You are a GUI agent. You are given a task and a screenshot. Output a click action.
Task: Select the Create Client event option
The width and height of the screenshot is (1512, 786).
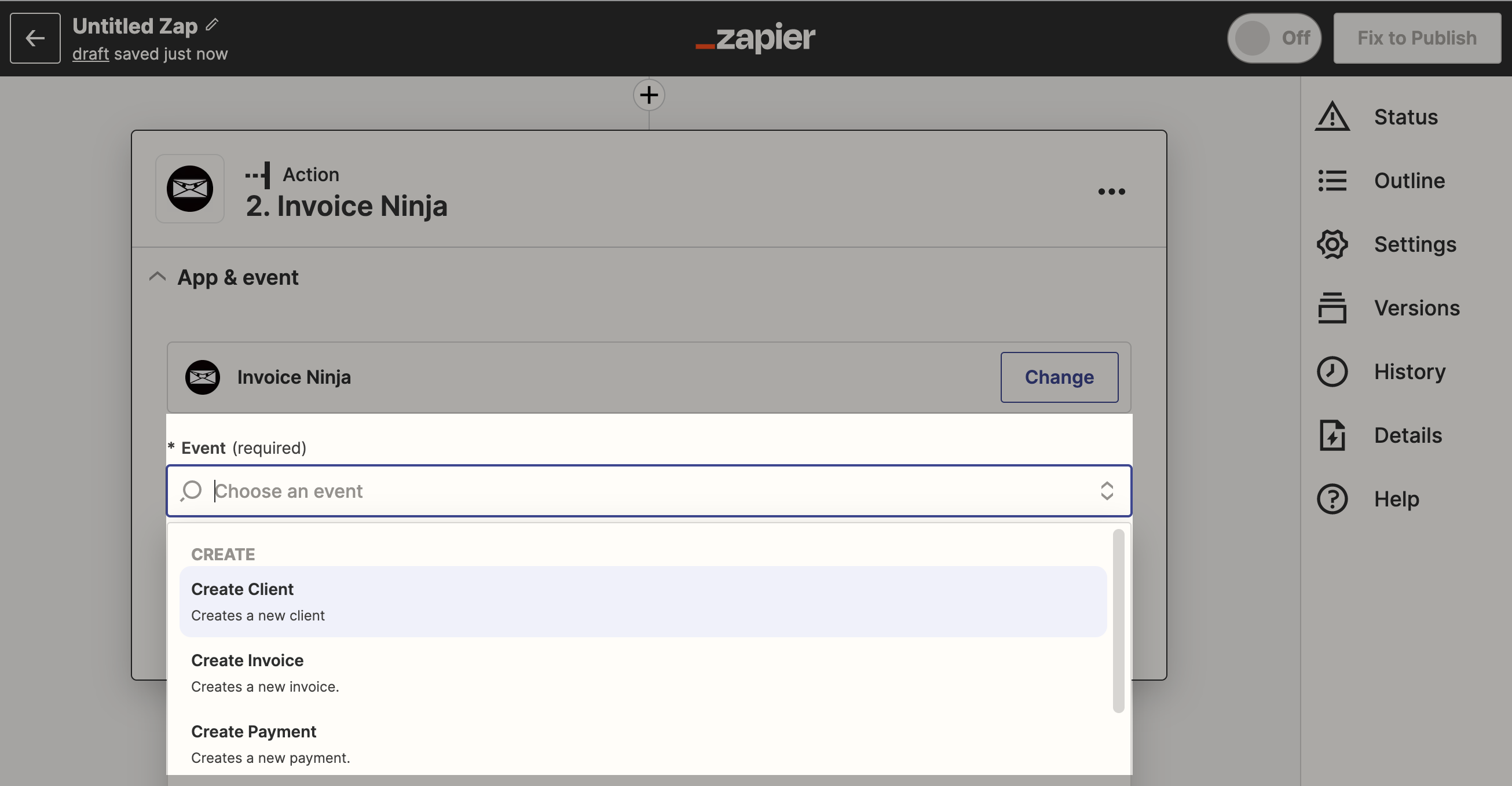(x=643, y=601)
